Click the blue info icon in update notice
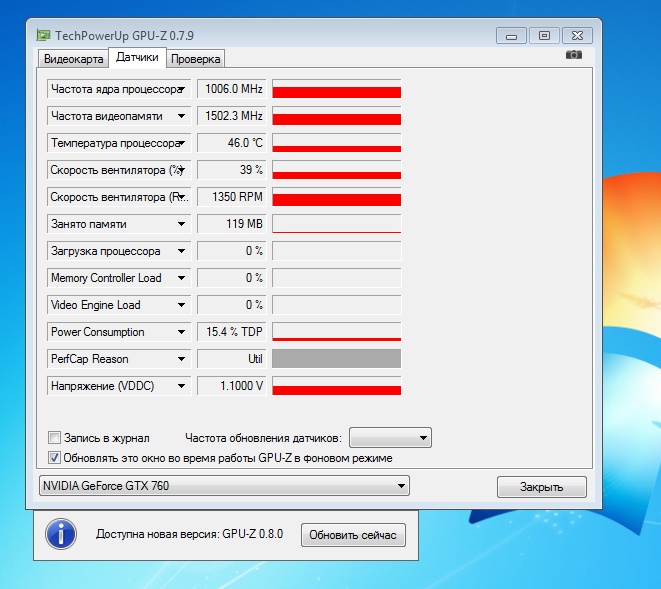This screenshot has height=589, width=661. pos(61,534)
